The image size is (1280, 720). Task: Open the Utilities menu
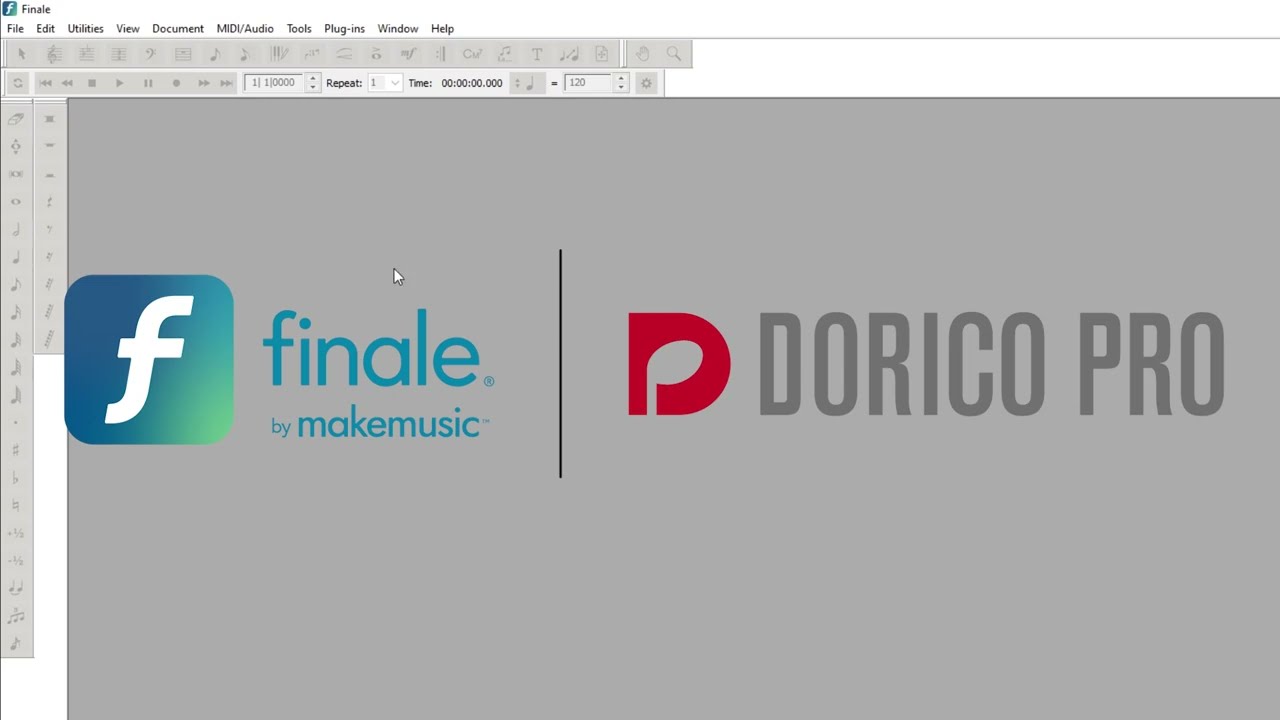[x=85, y=28]
